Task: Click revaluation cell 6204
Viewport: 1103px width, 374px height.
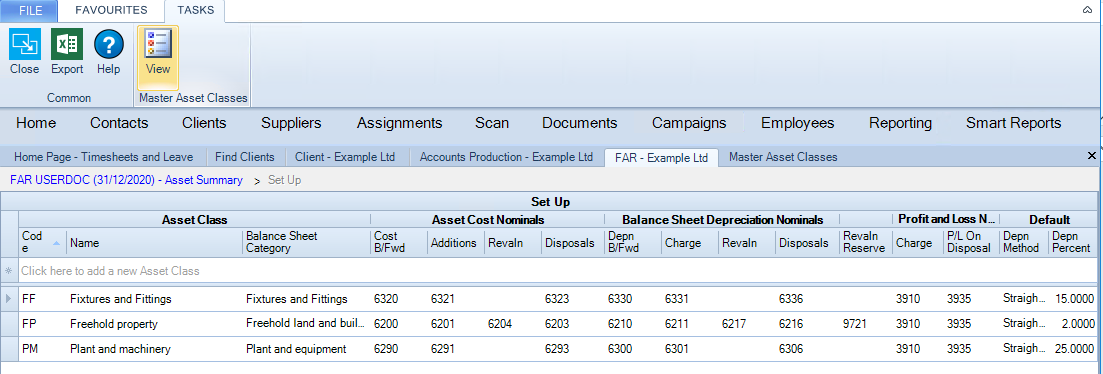Action: coord(513,324)
